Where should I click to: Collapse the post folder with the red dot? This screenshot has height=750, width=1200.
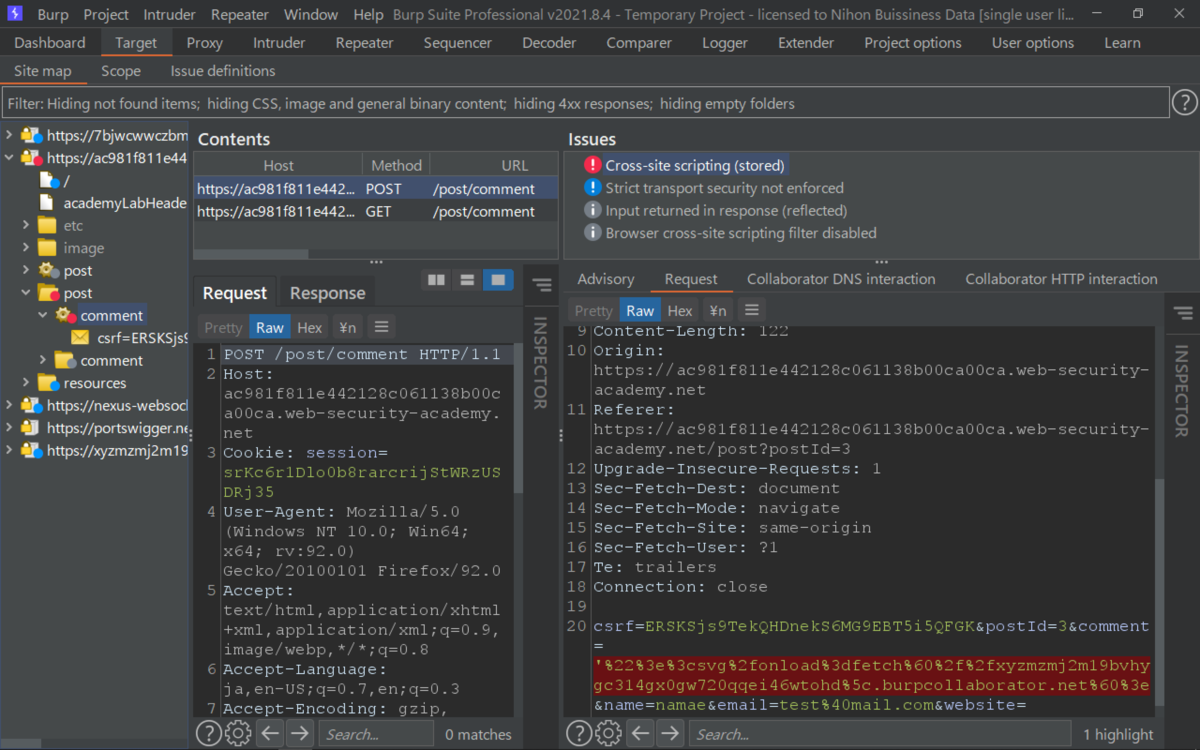pyautogui.click(x=27, y=293)
